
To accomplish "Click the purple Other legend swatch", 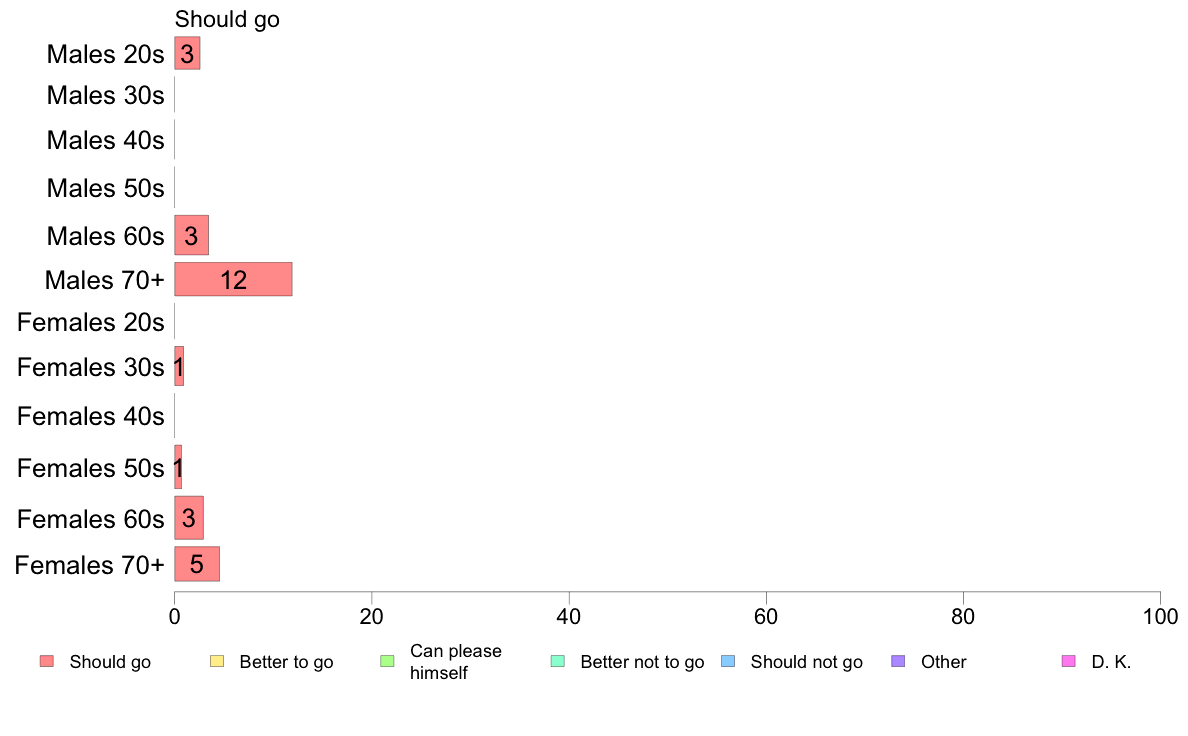I will (899, 661).
